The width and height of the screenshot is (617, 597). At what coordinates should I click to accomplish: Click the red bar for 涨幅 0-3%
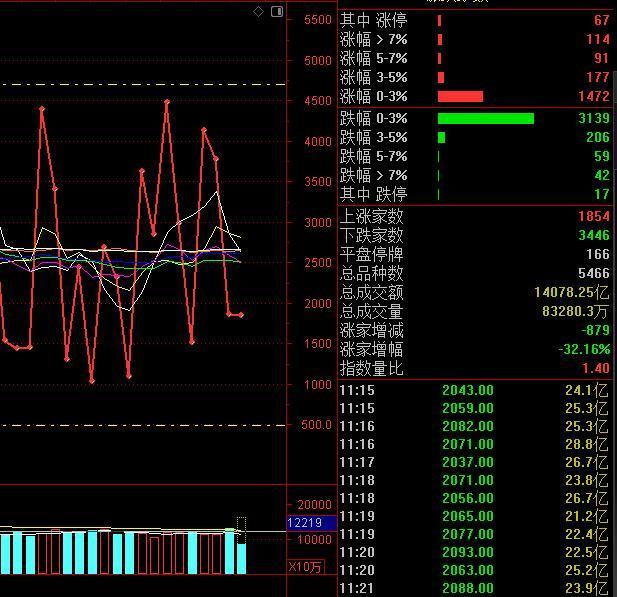[460, 96]
